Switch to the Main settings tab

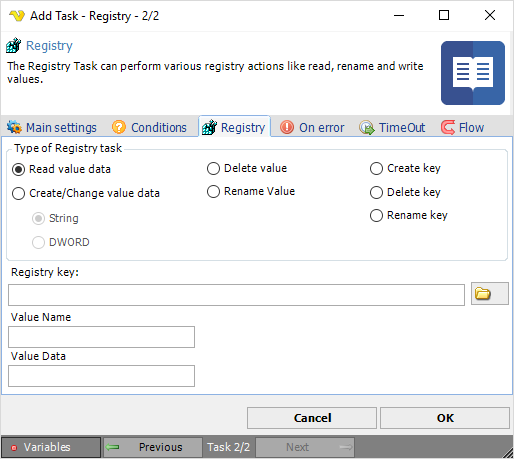[52, 127]
